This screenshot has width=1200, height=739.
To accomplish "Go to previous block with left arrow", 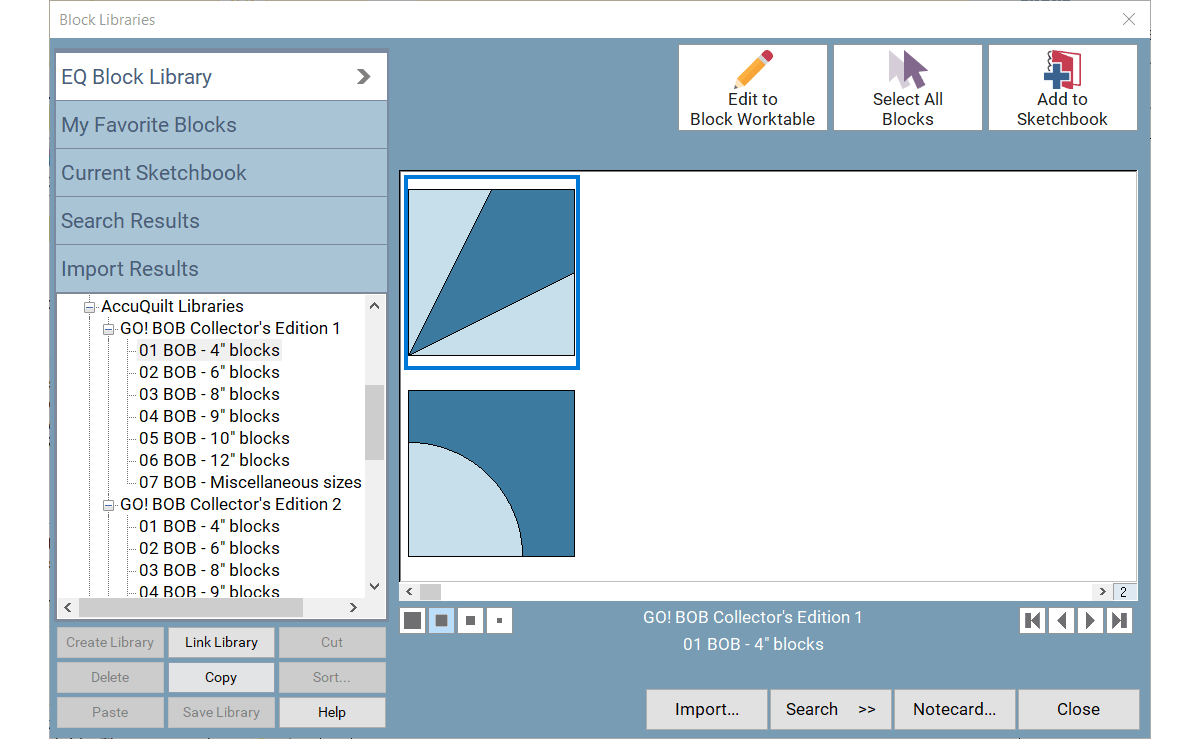I will pyautogui.click(x=1062, y=621).
